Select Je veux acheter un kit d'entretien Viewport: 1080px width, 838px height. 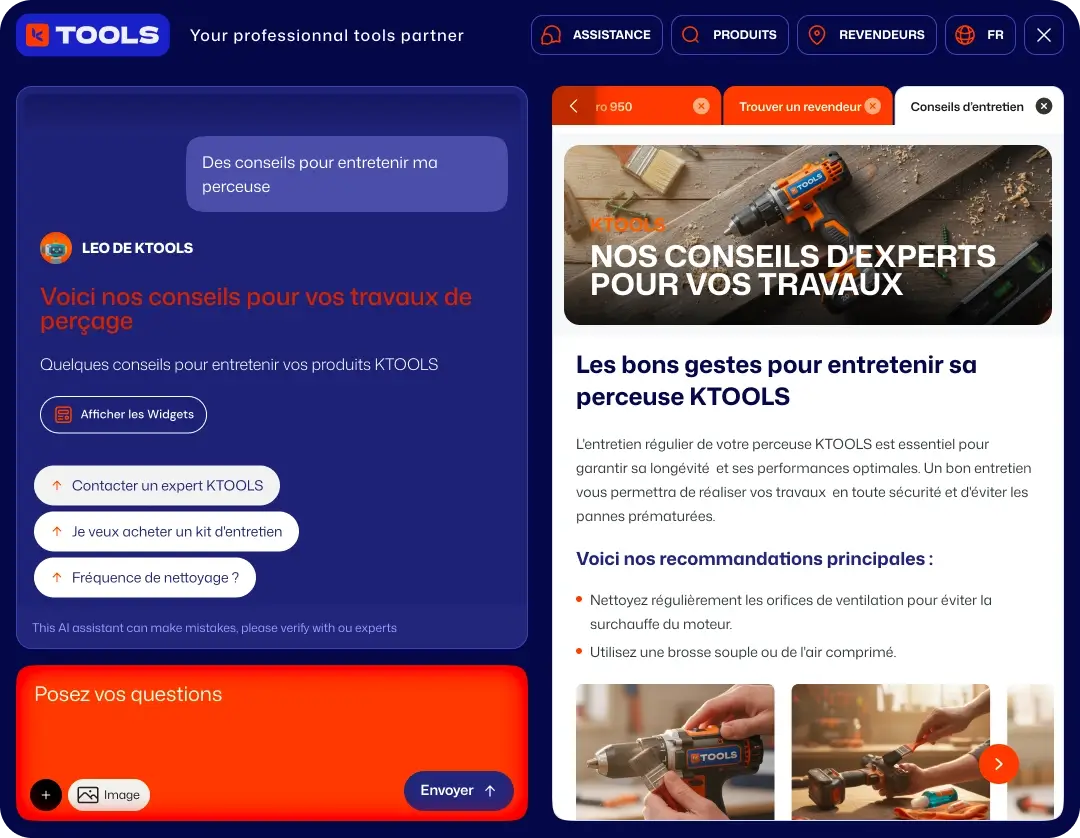point(166,532)
